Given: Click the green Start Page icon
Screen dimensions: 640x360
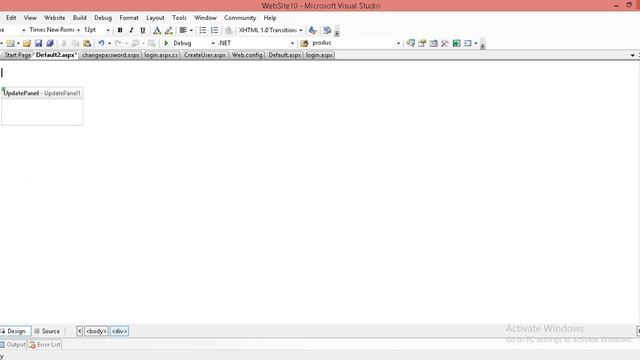Looking at the screenshot, I should click(456, 43).
